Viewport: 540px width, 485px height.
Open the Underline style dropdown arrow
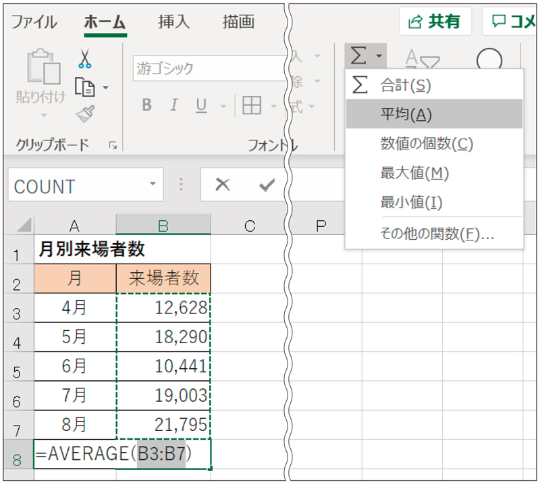pyautogui.click(x=223, y=106)
